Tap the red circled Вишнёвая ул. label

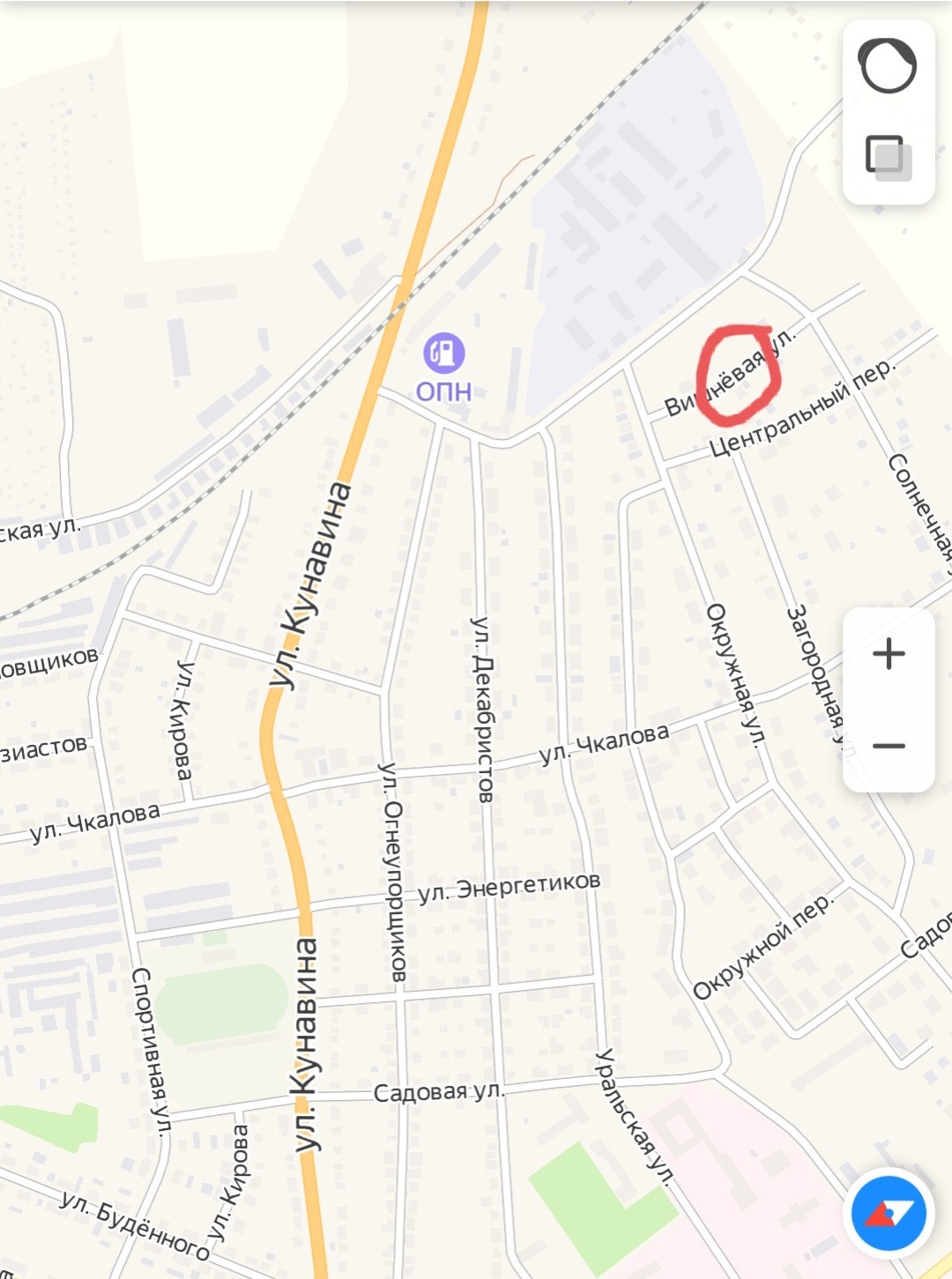tap(730, 372)
